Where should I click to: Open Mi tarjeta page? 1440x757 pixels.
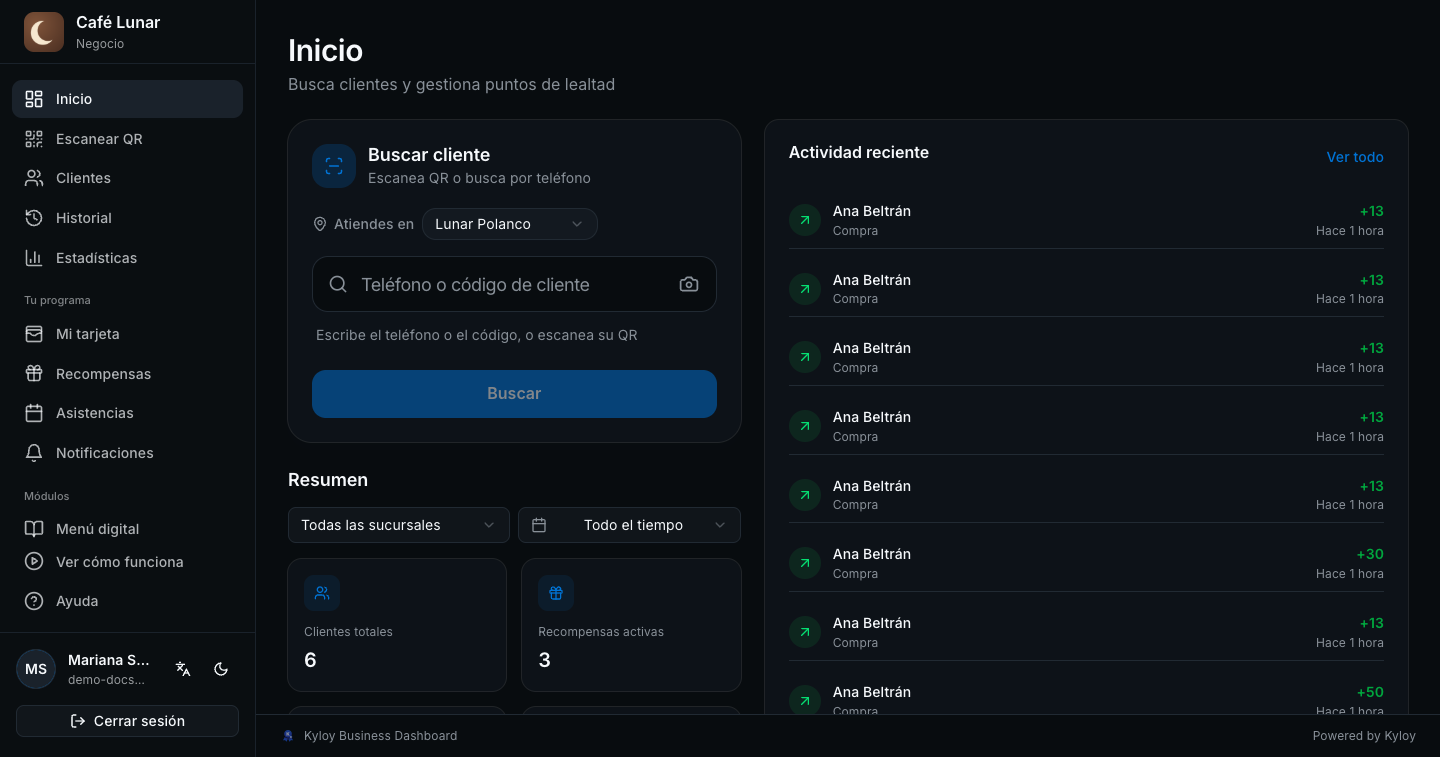(x=127, y=334)
